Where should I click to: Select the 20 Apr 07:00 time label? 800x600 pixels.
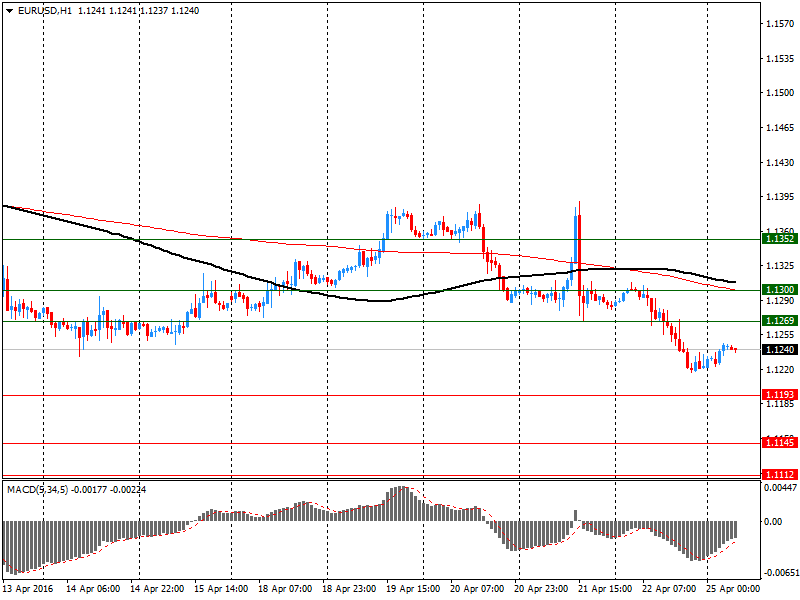[x=477, y=589]
